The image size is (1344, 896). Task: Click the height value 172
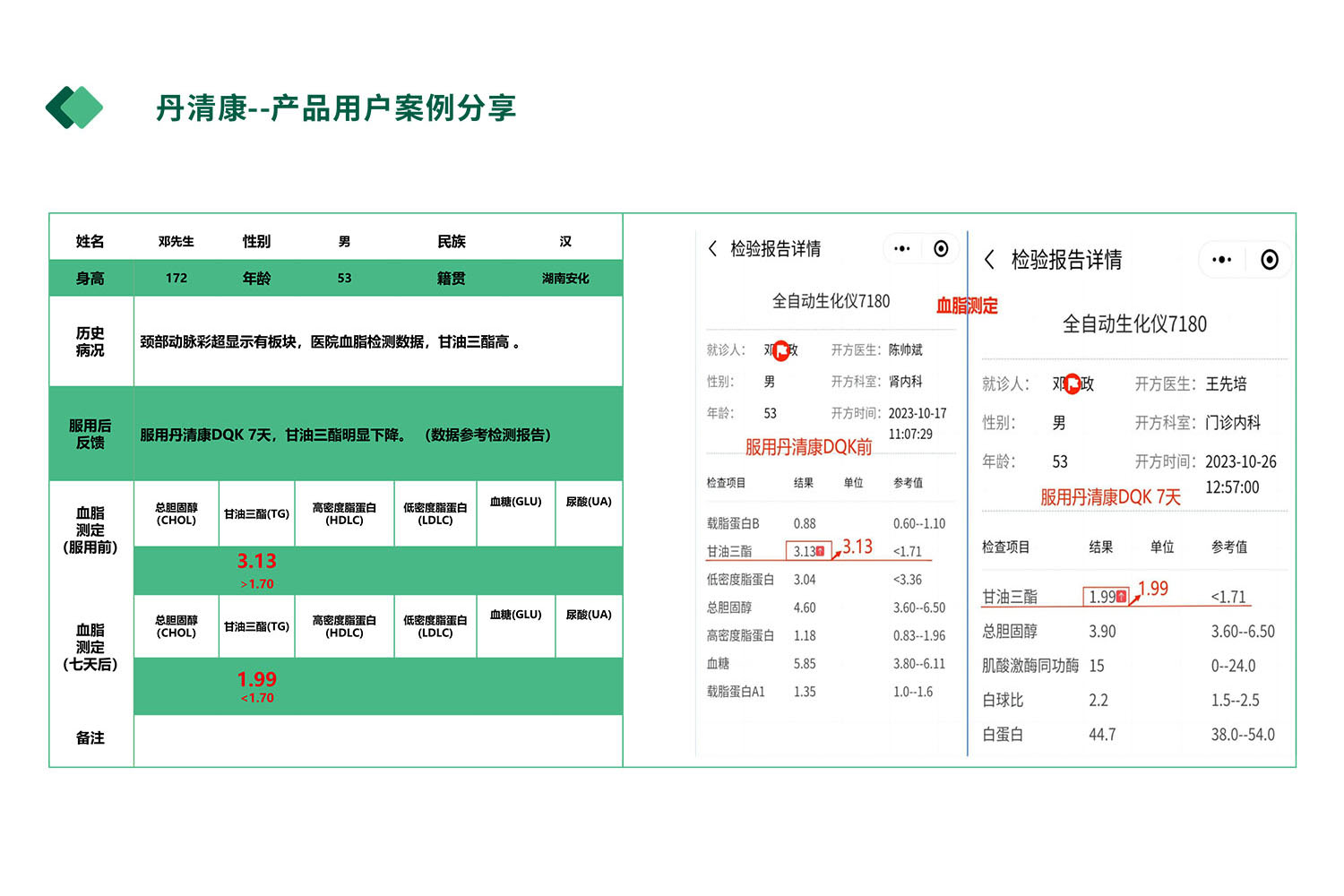pyautogui.click(x=177, y=278)
